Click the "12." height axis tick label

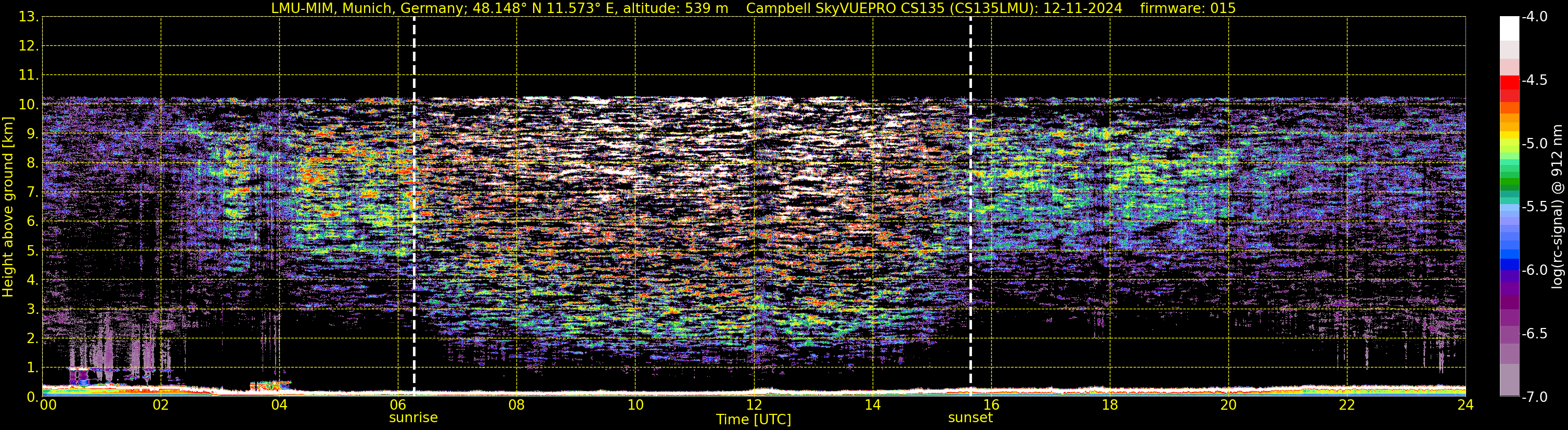point(29,46)
